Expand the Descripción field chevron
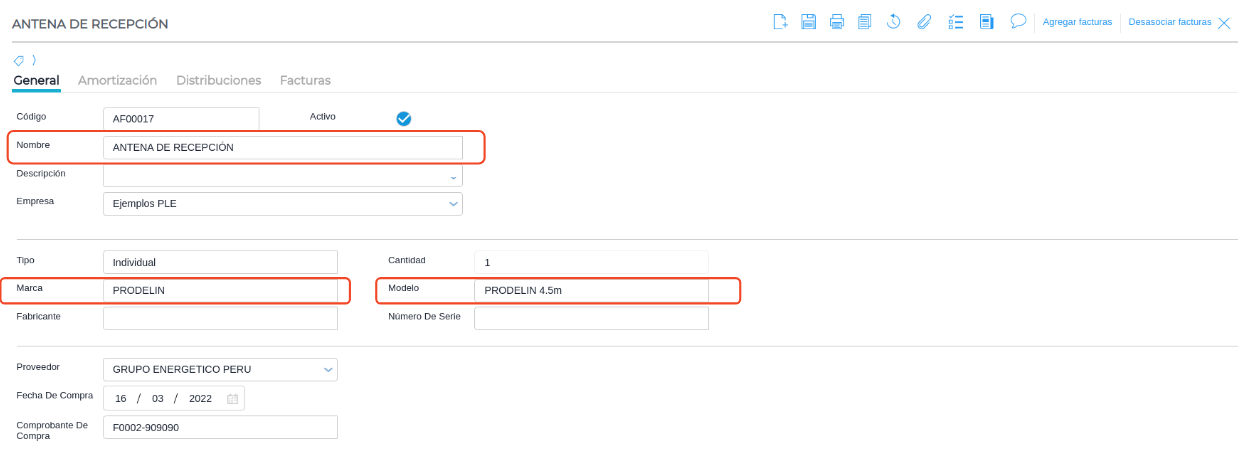The height and width of the screenshot is (466, 1253). click(453, 177)
